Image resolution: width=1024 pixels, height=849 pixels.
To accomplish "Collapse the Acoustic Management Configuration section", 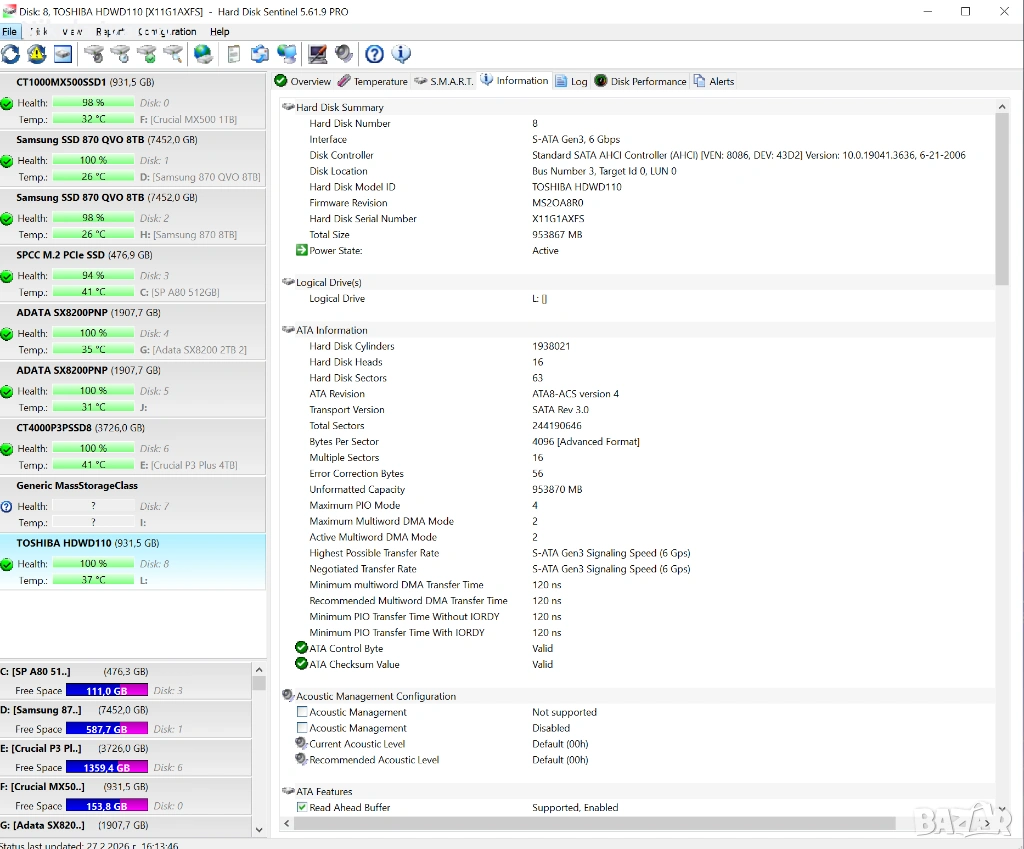I will [288, 696].
